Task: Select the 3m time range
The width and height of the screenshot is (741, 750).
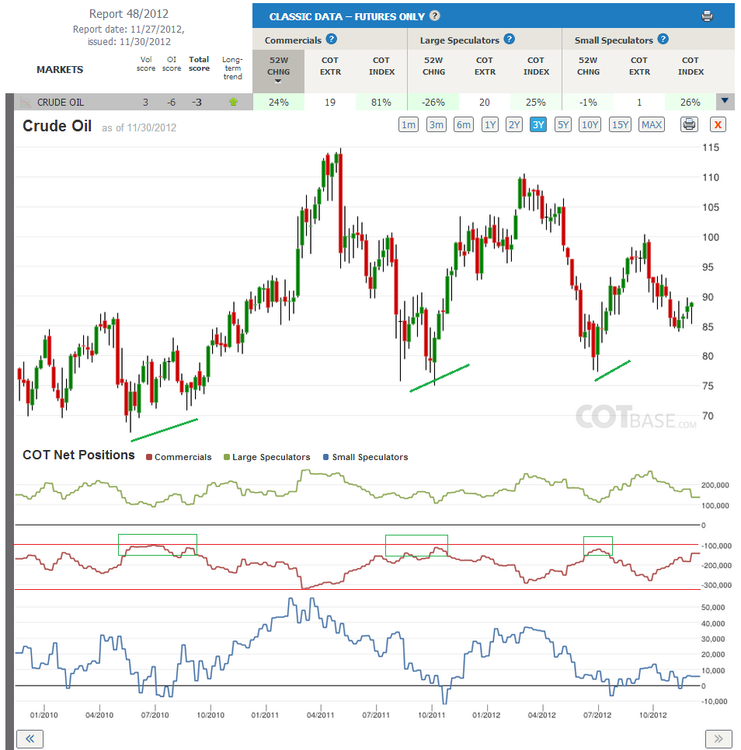Action: 436,125
